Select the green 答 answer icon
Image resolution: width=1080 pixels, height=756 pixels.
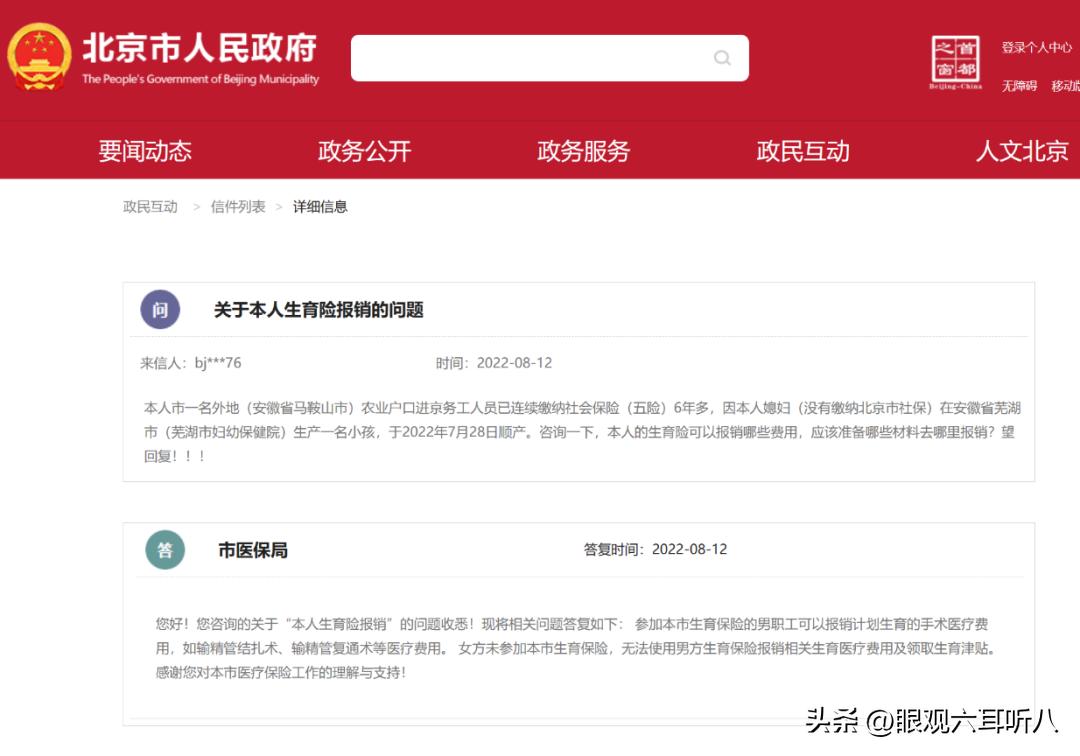click(x=162, y=549)
